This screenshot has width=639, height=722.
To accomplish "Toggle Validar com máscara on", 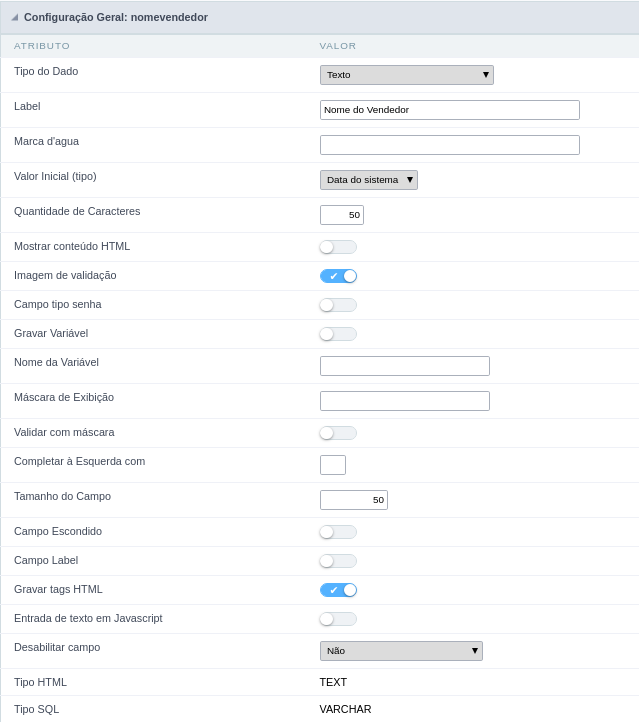I will point(338,433).
